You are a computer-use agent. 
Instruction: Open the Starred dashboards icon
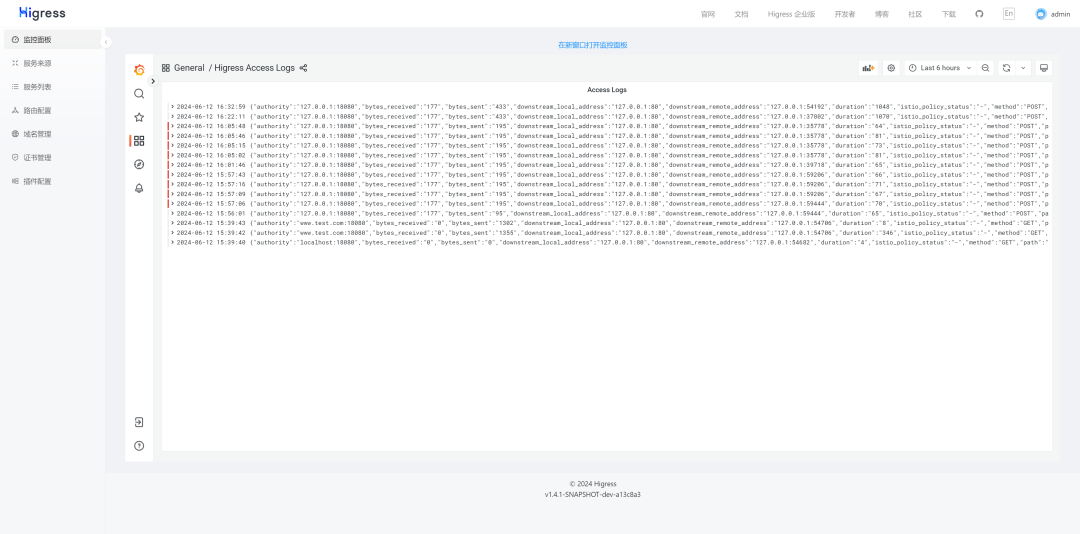[x=139, y=117]
